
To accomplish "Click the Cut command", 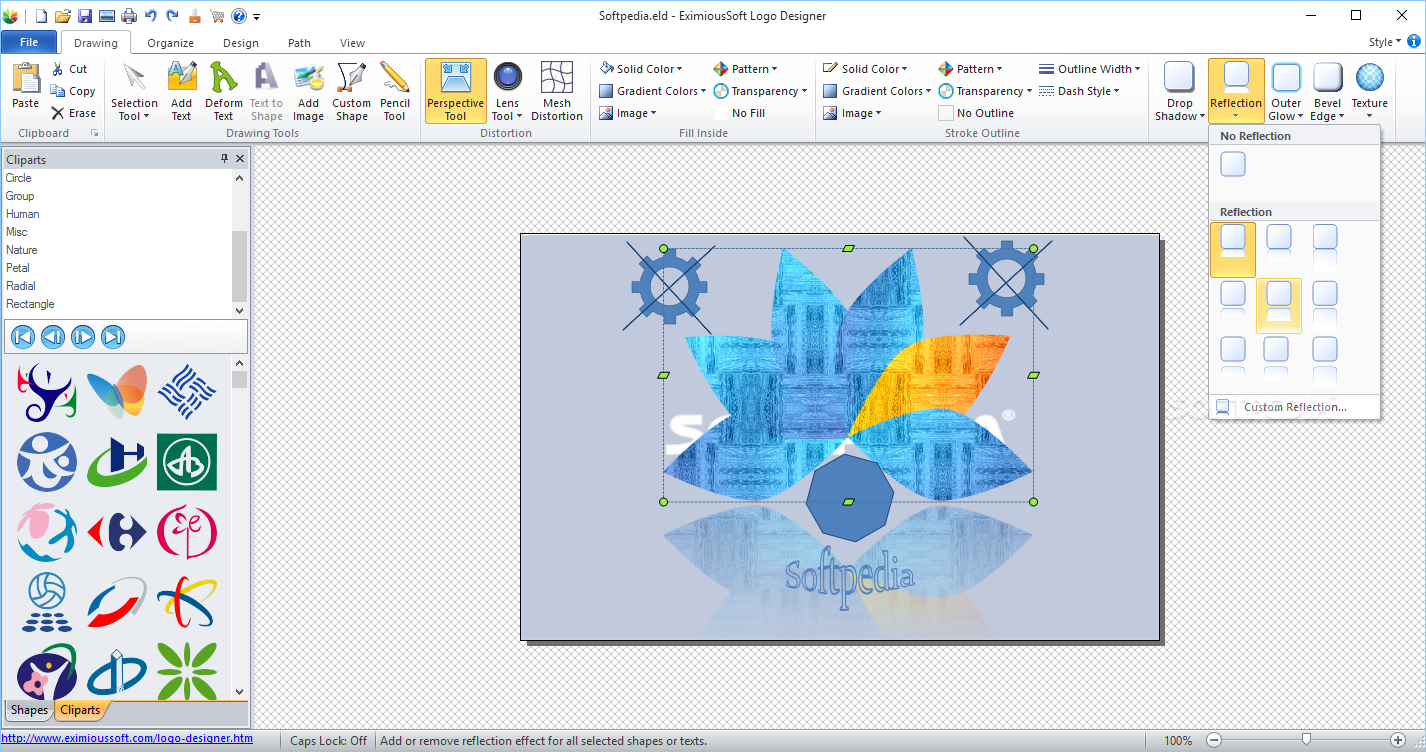I will (x=69, y=69).
